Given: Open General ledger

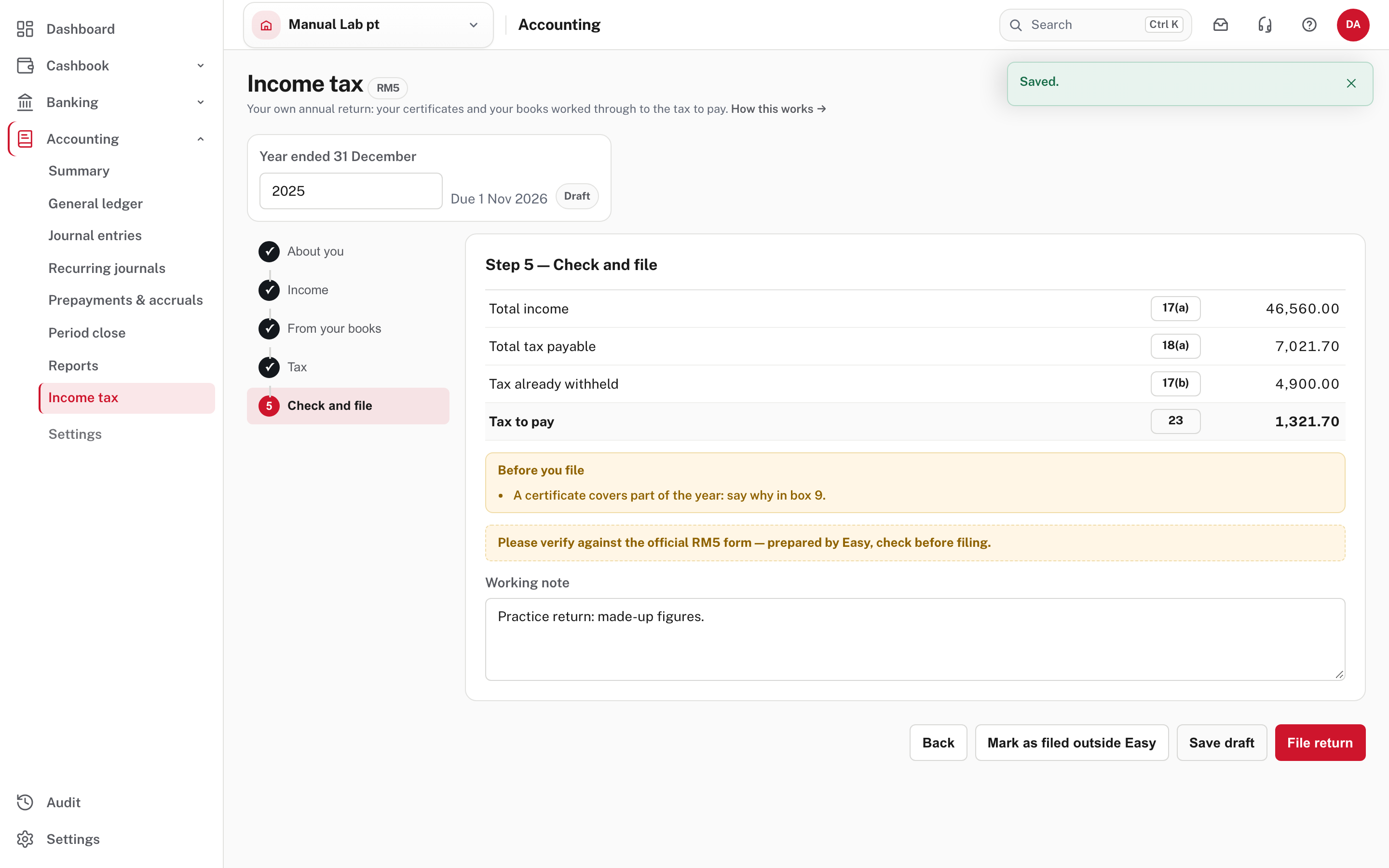Looking at the screenshot, I should (x=95, y=204).
